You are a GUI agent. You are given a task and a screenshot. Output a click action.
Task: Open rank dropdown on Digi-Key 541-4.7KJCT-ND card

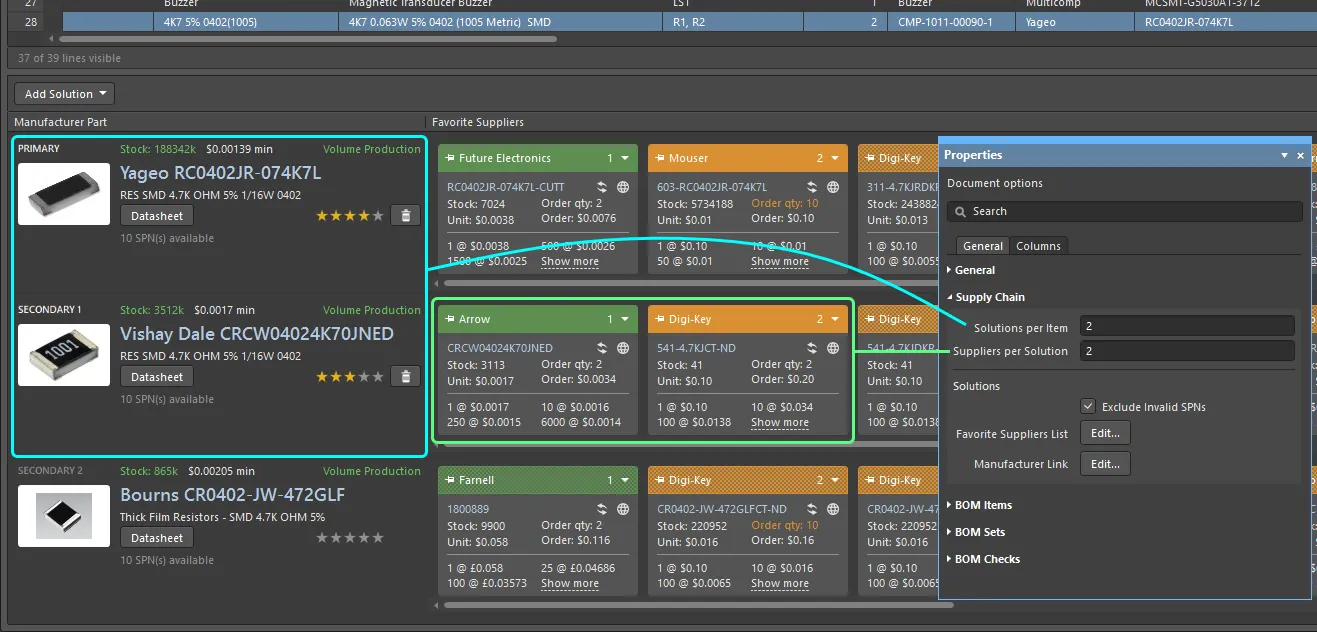(x=835, y=319)
